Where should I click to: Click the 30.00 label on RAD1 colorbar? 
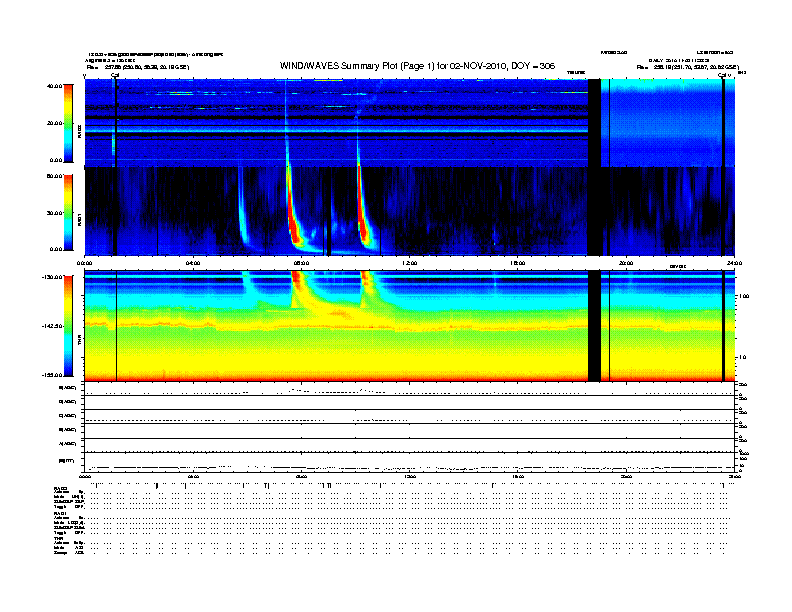click(55, 213)
